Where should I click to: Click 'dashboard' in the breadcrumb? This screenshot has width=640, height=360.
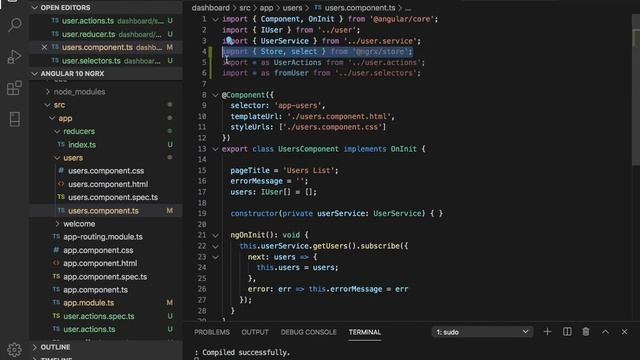tap(211, 8)
